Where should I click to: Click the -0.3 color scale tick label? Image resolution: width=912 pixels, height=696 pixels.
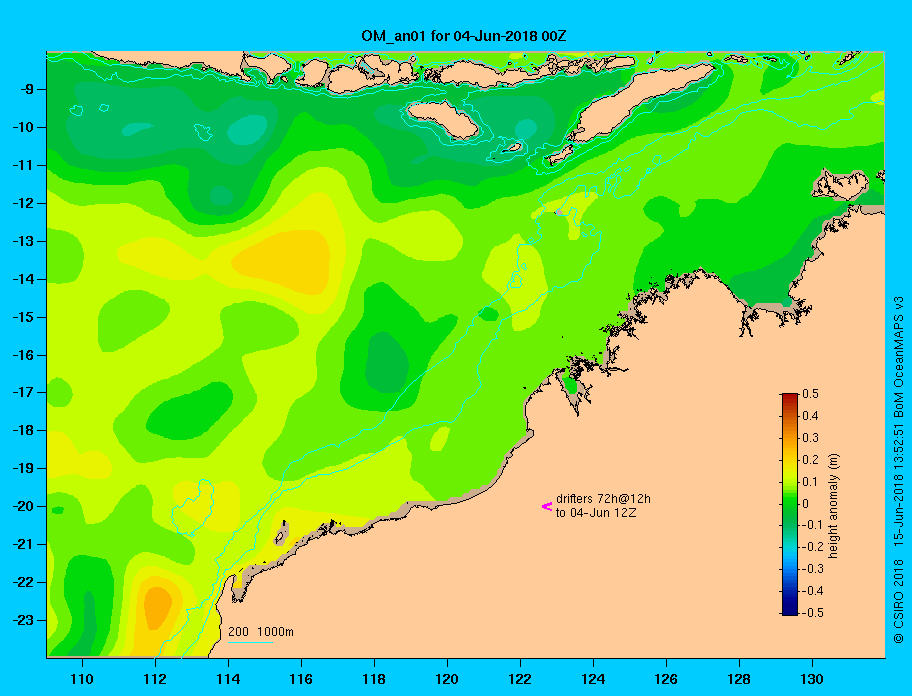813,569
